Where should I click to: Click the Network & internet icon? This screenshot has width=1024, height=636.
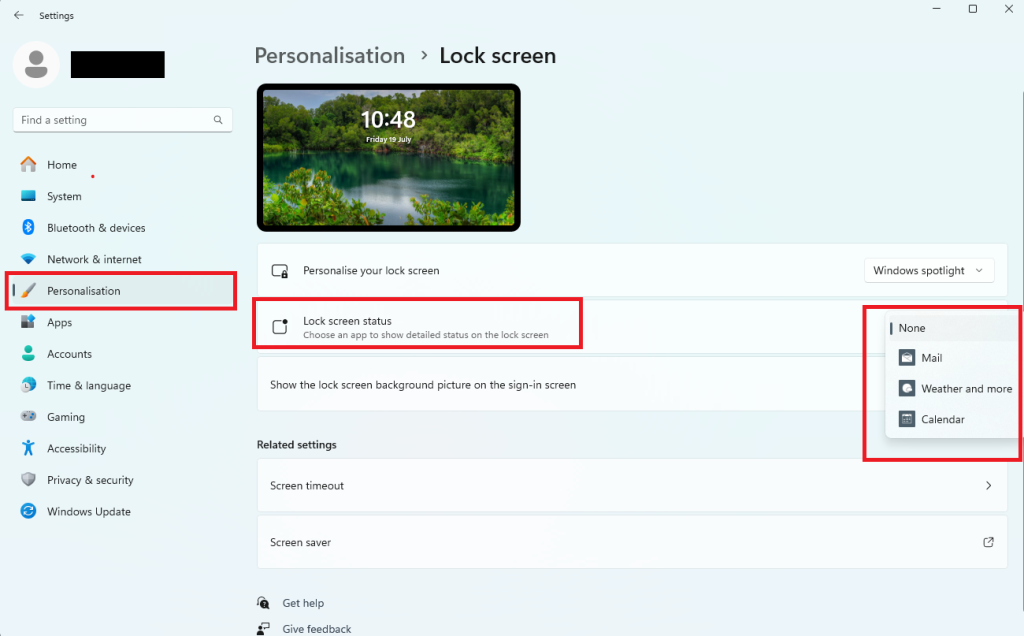(28, 259)
